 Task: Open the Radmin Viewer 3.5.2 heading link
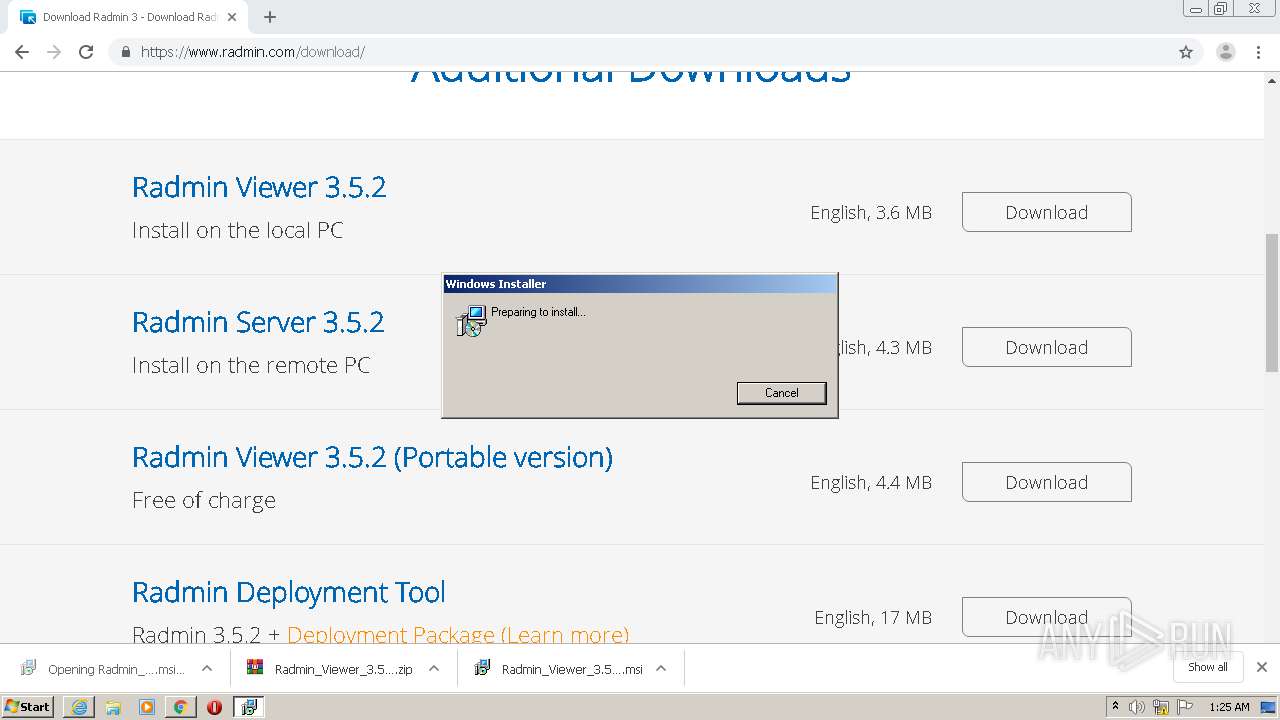(259, 187)
